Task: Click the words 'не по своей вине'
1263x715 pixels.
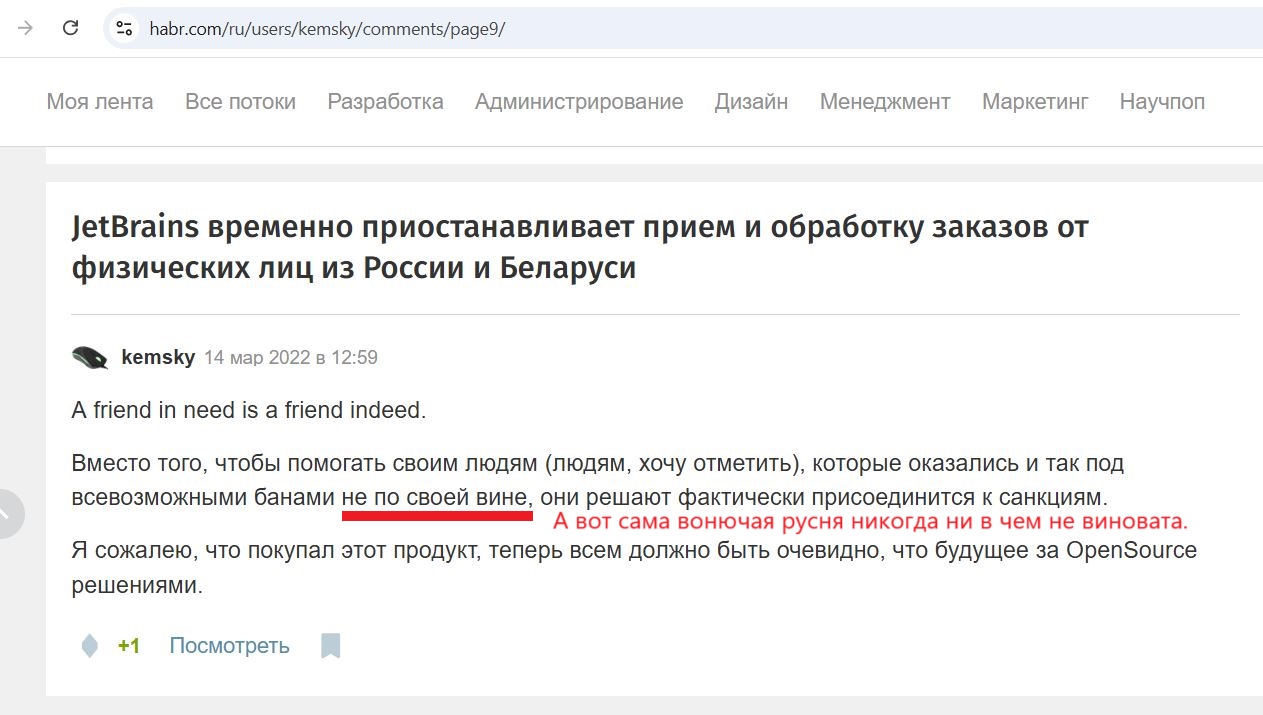Action: (434, 496)
